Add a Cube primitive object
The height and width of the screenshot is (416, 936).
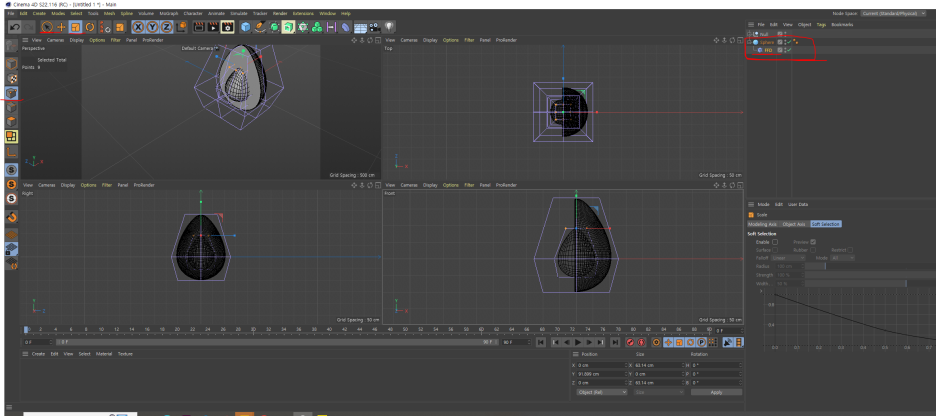coord(245,27)
